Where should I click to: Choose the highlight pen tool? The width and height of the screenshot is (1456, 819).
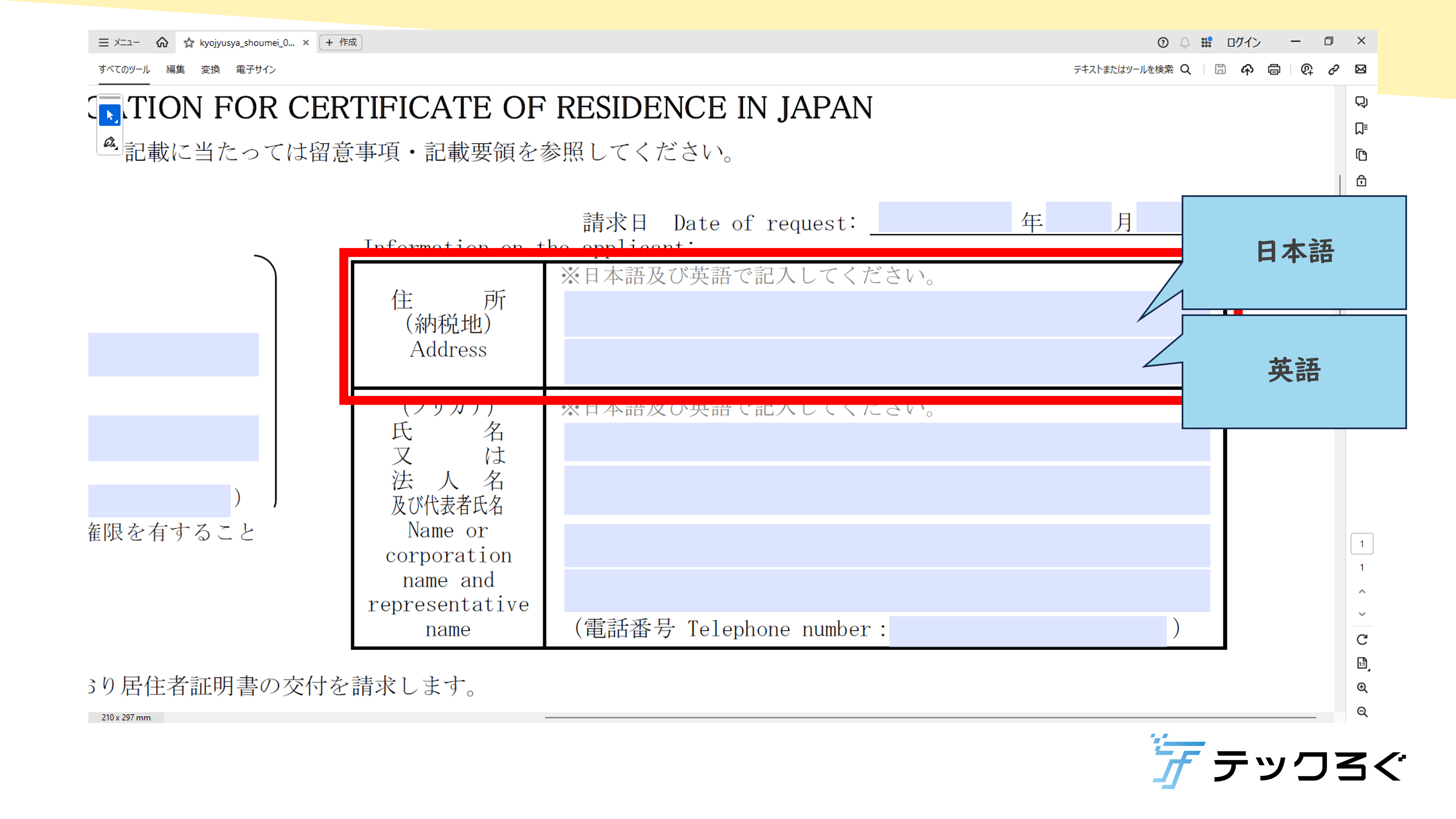pos(110,142)
